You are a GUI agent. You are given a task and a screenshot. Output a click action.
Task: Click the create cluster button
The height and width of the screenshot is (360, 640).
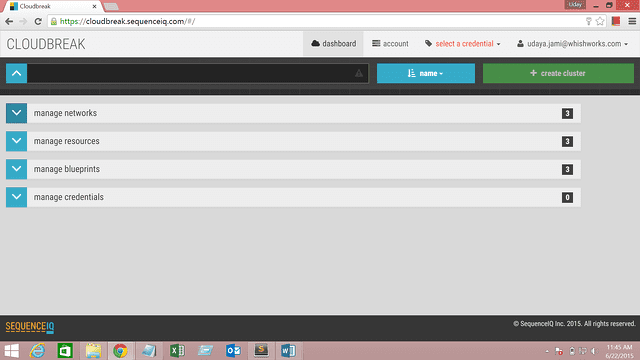558,73
